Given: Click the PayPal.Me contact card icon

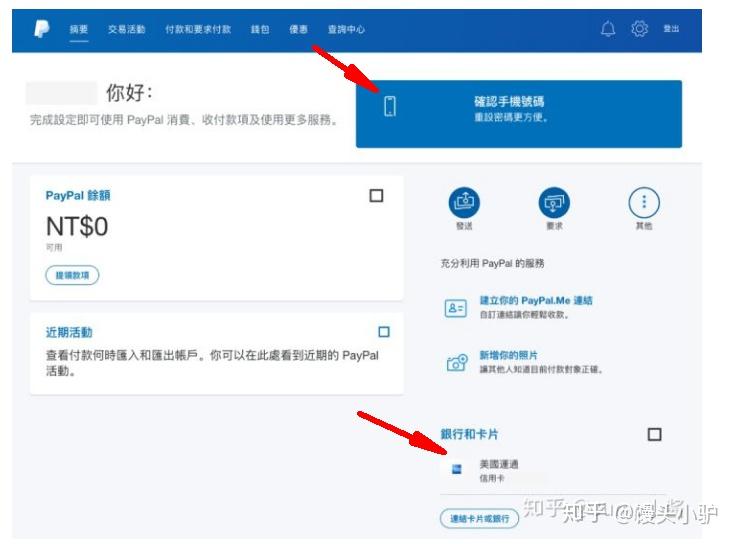Looking at the screenshot, I should point(455,308).
